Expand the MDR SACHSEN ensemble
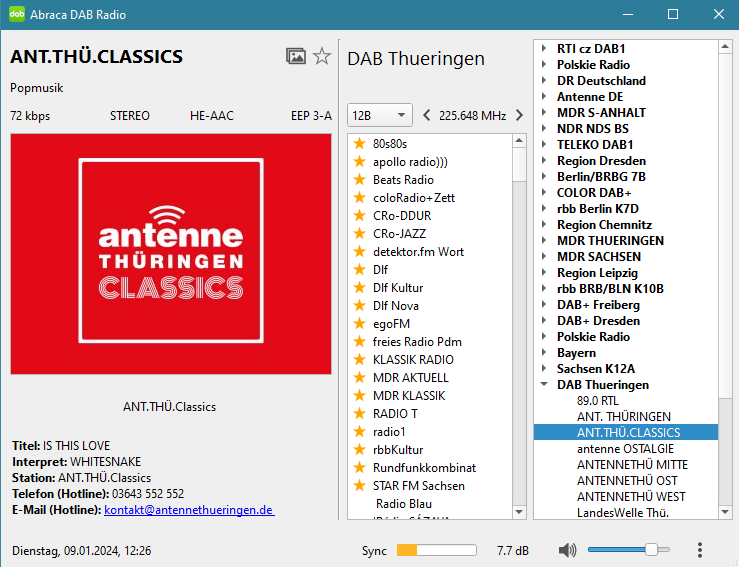739x567 pixels. pyautogui.click(x=544, y=257)
